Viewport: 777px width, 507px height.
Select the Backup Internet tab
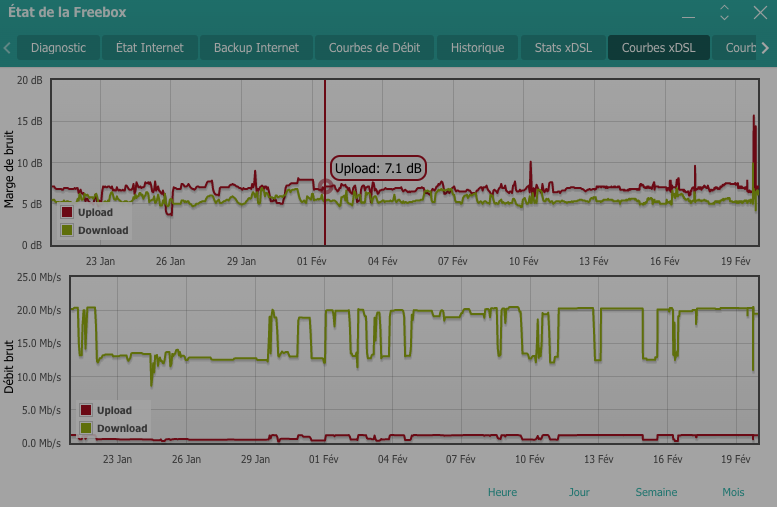tap(256, 48)
